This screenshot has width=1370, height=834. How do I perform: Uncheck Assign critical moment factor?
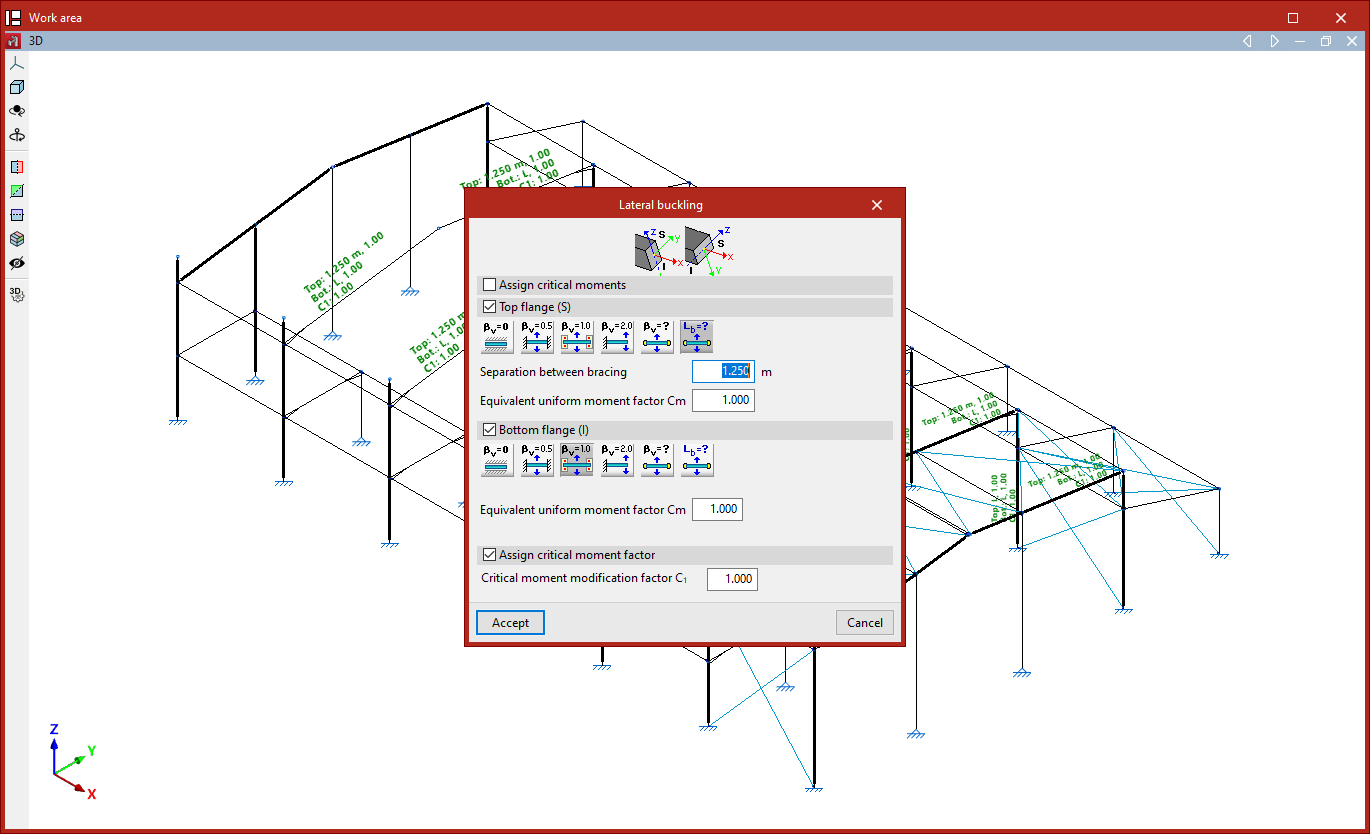[489, 554]
